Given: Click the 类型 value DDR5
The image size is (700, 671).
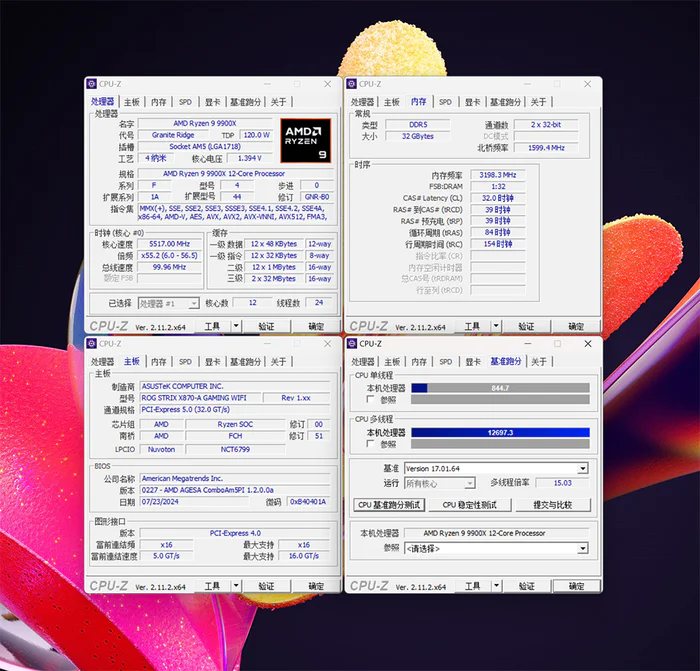Looking at the screenshot, I should 418,125.
